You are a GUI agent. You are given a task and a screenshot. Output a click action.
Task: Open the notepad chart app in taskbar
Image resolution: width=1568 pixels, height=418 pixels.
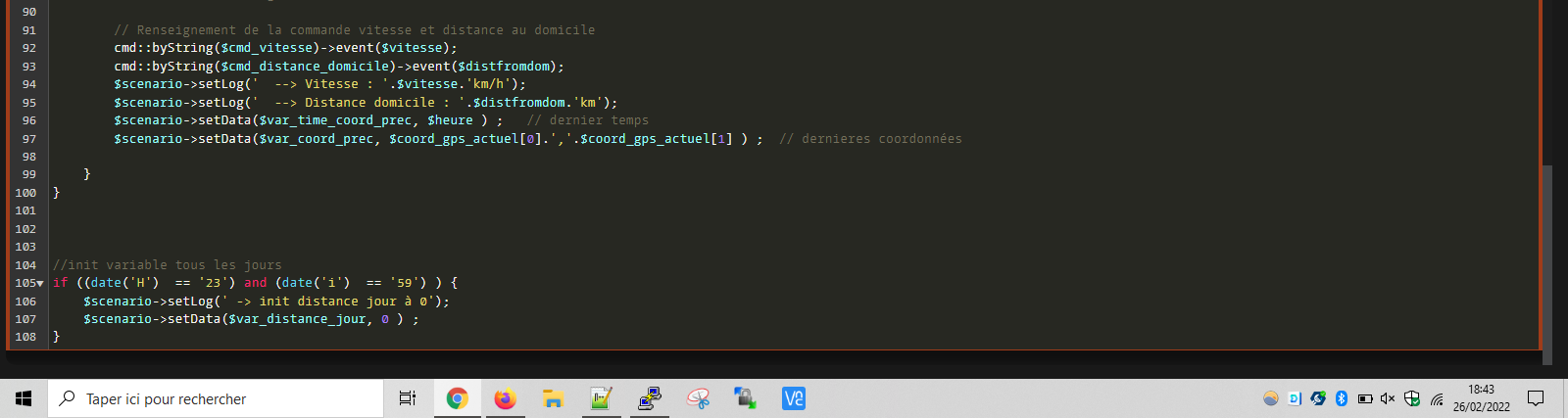point(601,398)
